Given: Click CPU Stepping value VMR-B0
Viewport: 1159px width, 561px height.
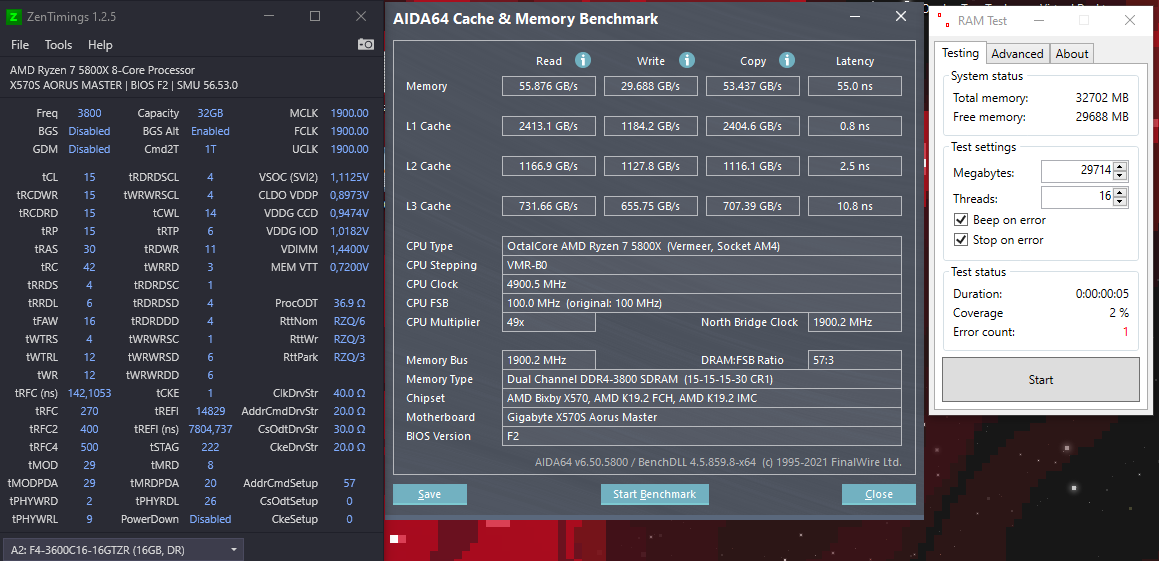Looking at the screenshot, I should click(701, 265).
